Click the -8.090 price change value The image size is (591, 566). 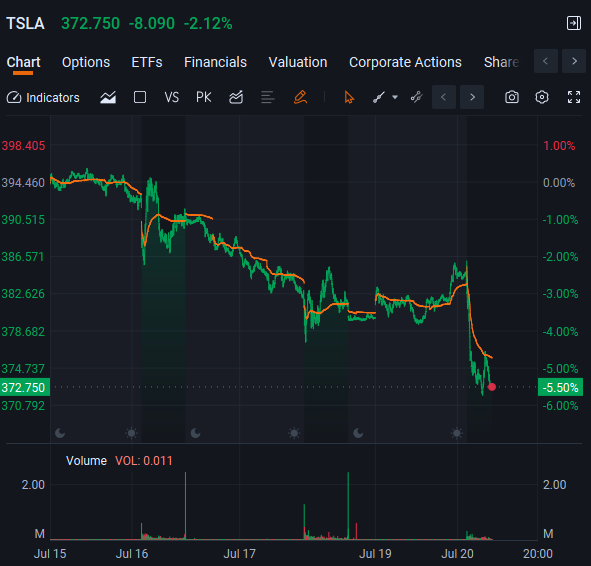pyautogui.click(x=152, y=24)
